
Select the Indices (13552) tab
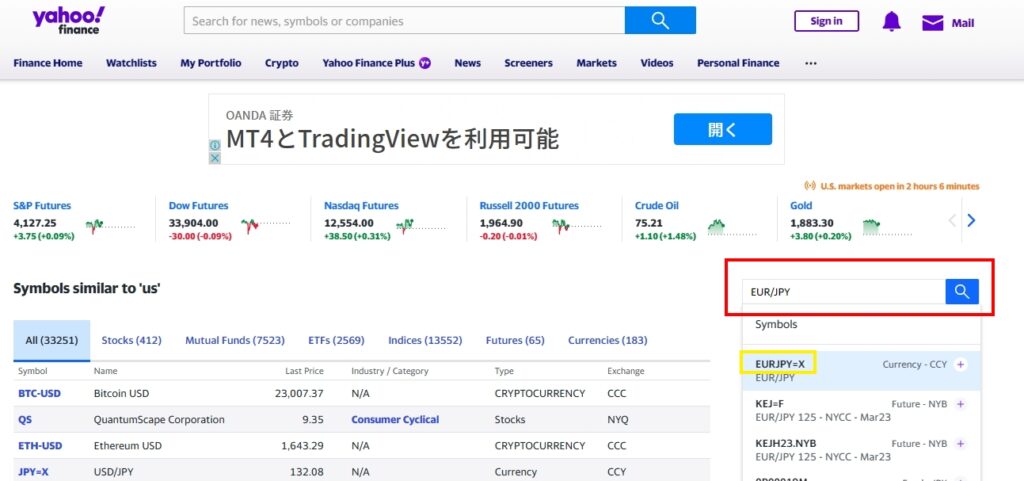click(x=425, y=341)
